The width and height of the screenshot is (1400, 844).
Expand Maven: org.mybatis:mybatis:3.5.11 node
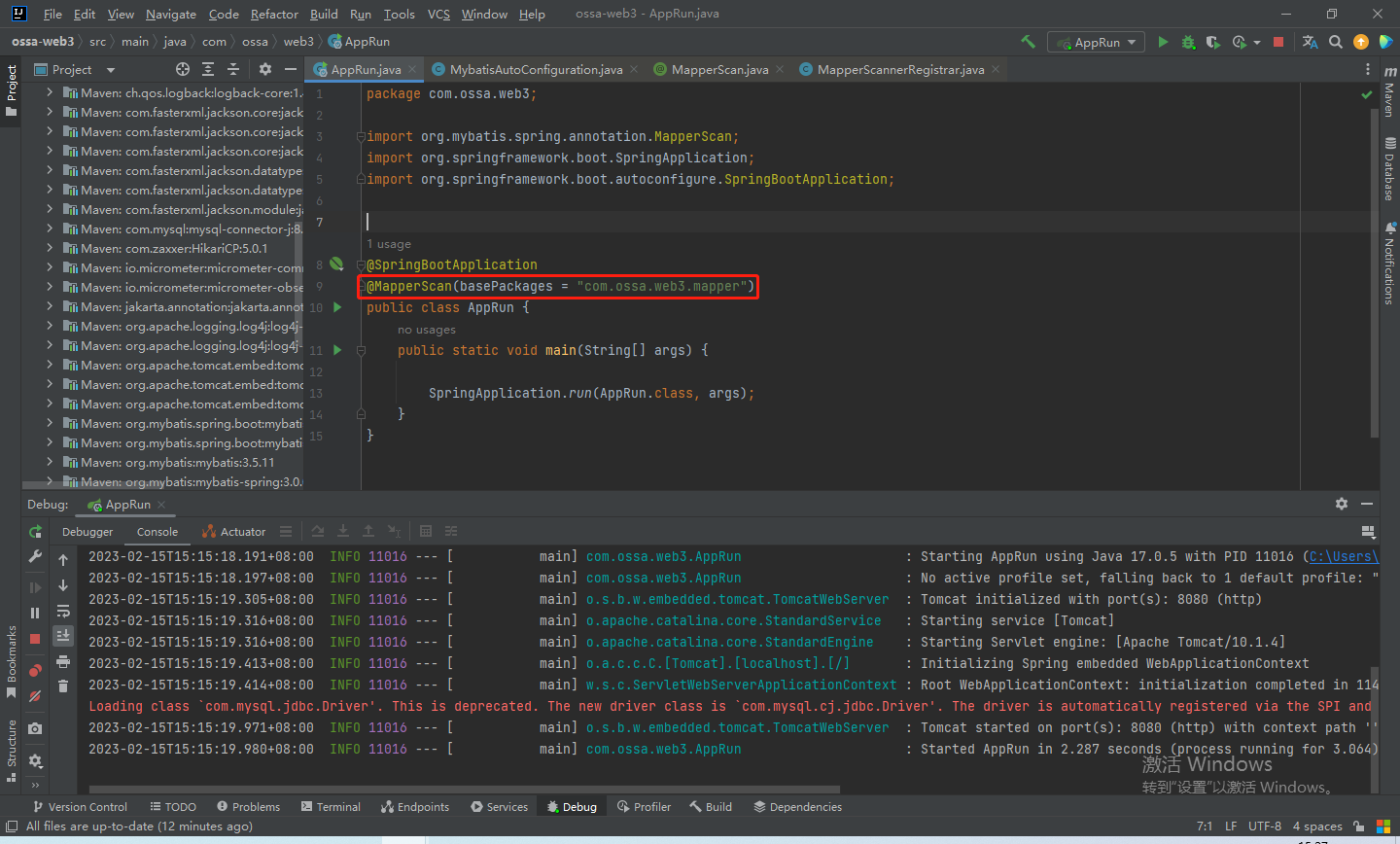[50, 462]
